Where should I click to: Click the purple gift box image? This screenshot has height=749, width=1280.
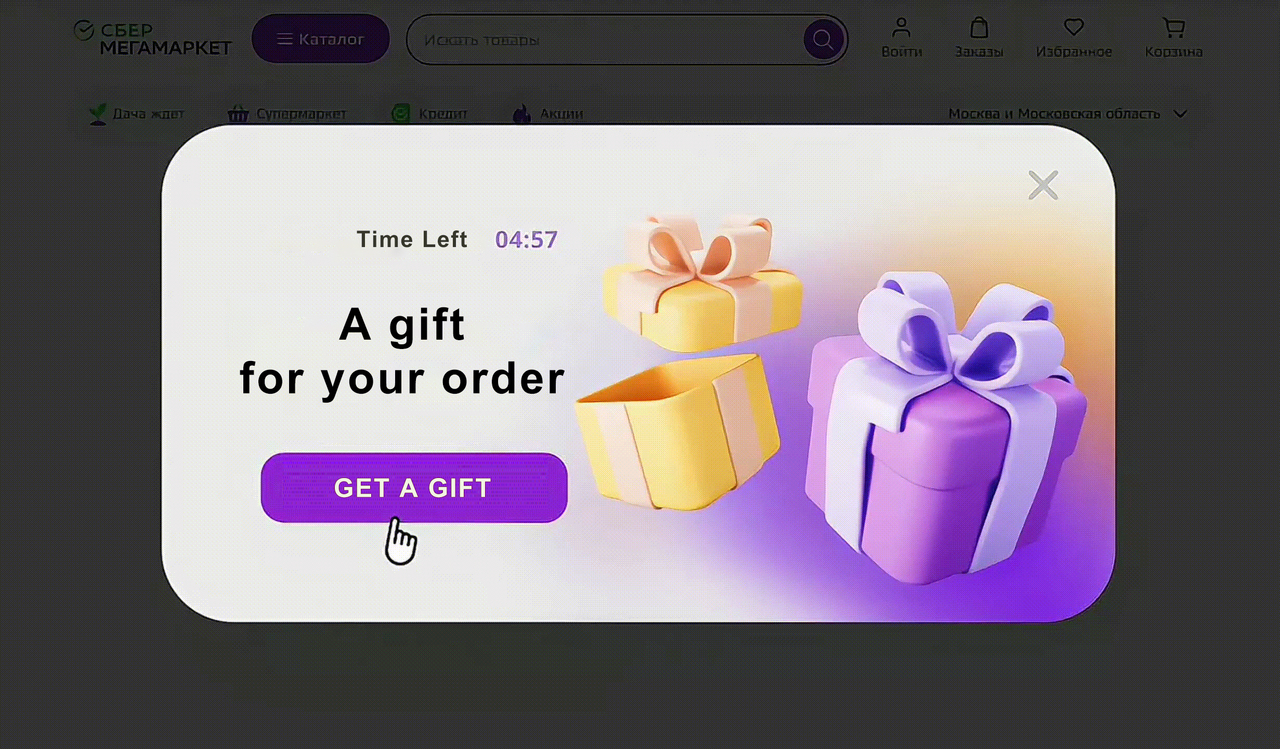(945, 430)
